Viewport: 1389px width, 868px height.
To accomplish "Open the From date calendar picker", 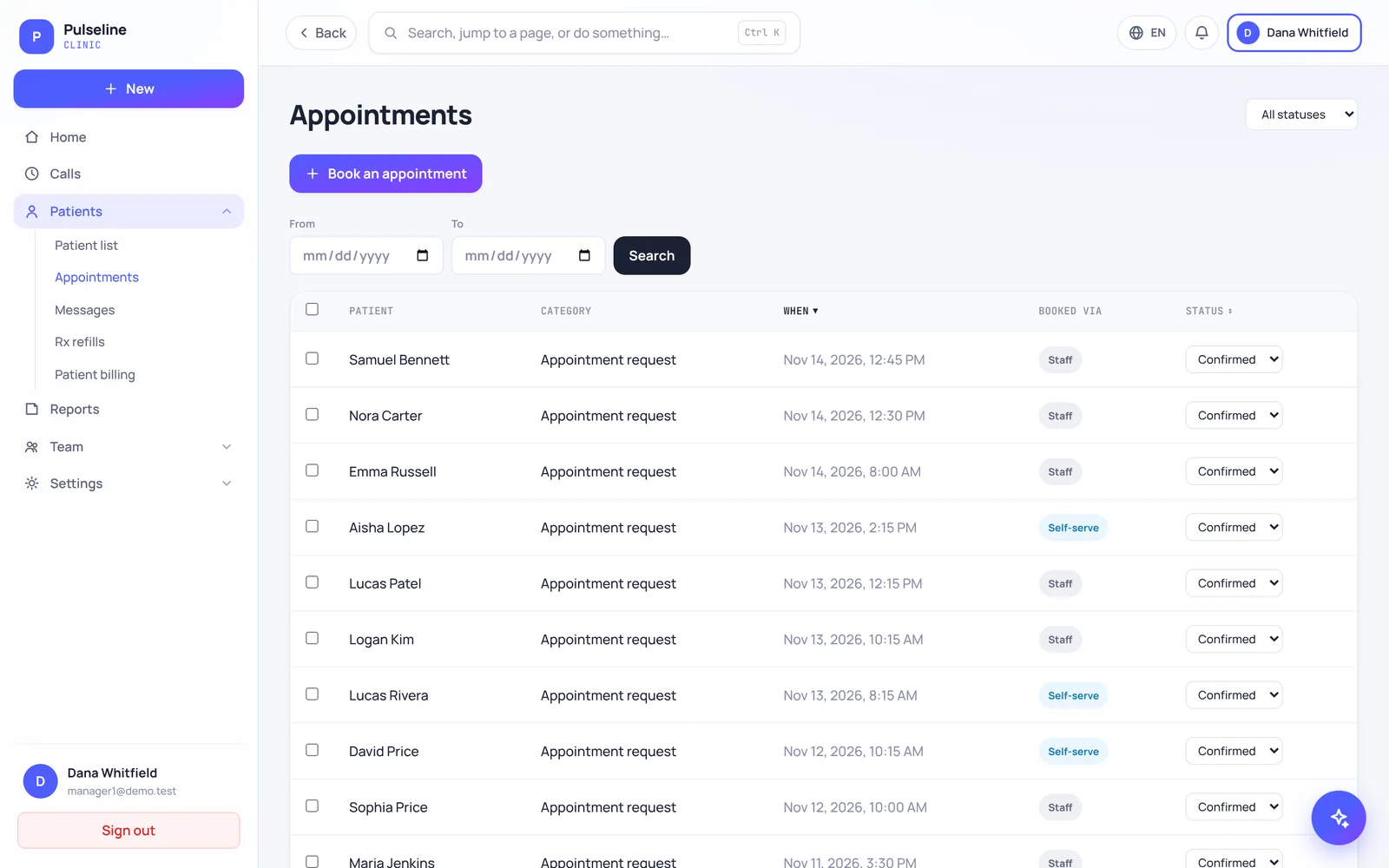I will (423, 255).
